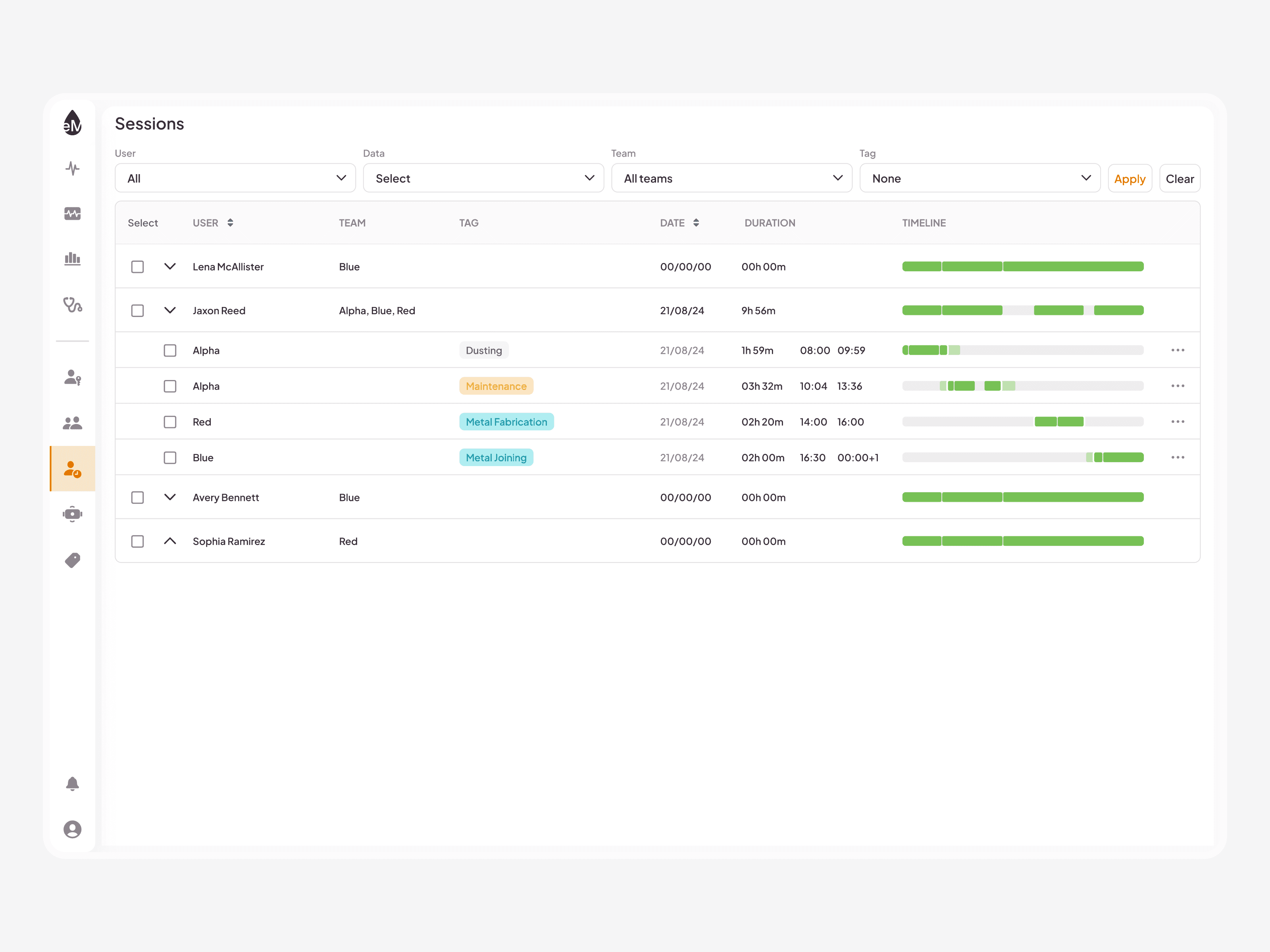This screenshot has height=952, width=1270.
Task: Tick the Alpha Dusting session checkbox
Action: [170, 350]
